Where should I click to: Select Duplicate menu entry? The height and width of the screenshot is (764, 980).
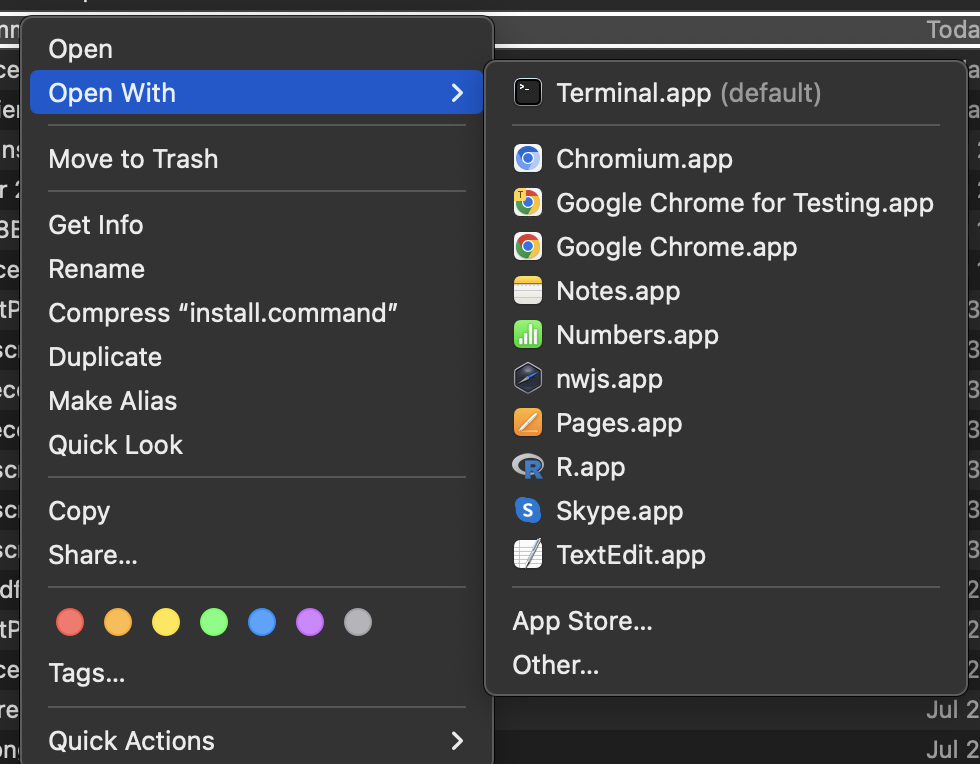point(256,357)
